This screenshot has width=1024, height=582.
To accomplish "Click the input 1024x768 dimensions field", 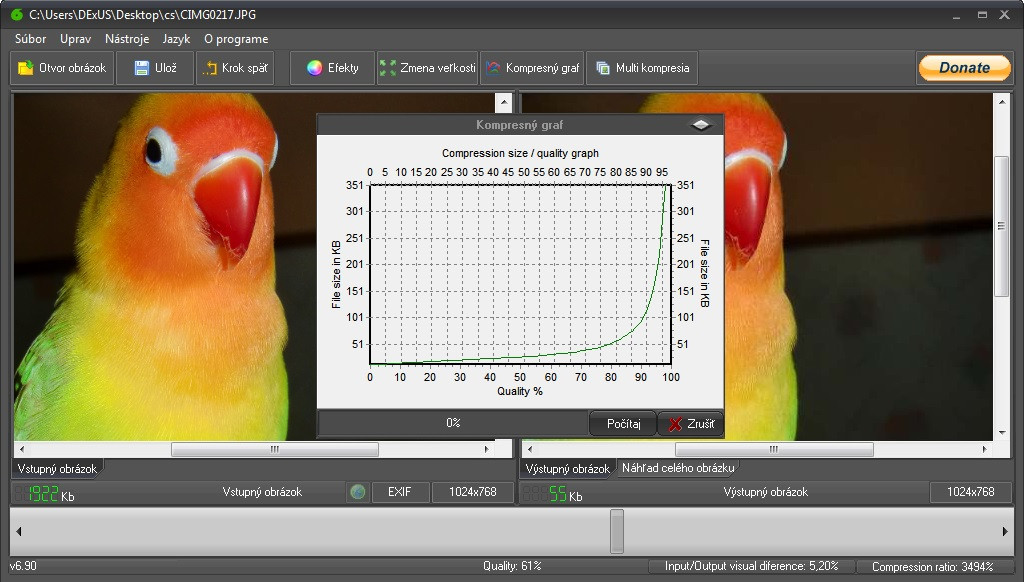I will [x=473, y=492].
